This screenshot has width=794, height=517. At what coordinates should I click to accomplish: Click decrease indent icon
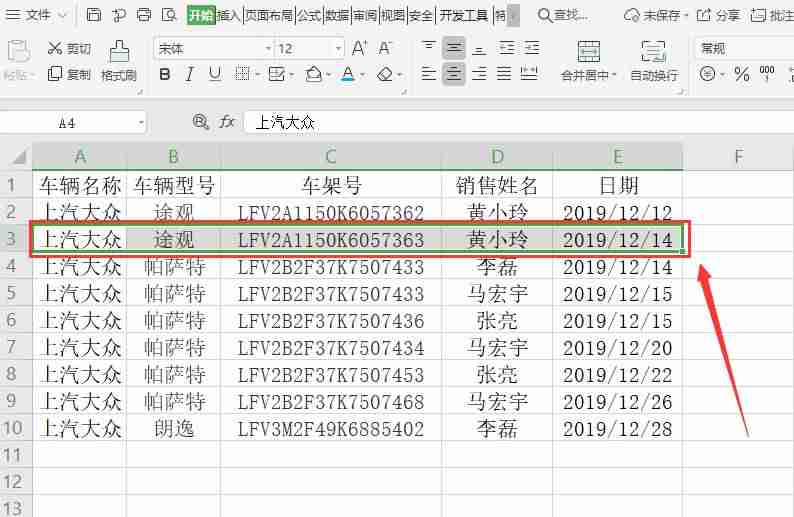click(506, 48)
